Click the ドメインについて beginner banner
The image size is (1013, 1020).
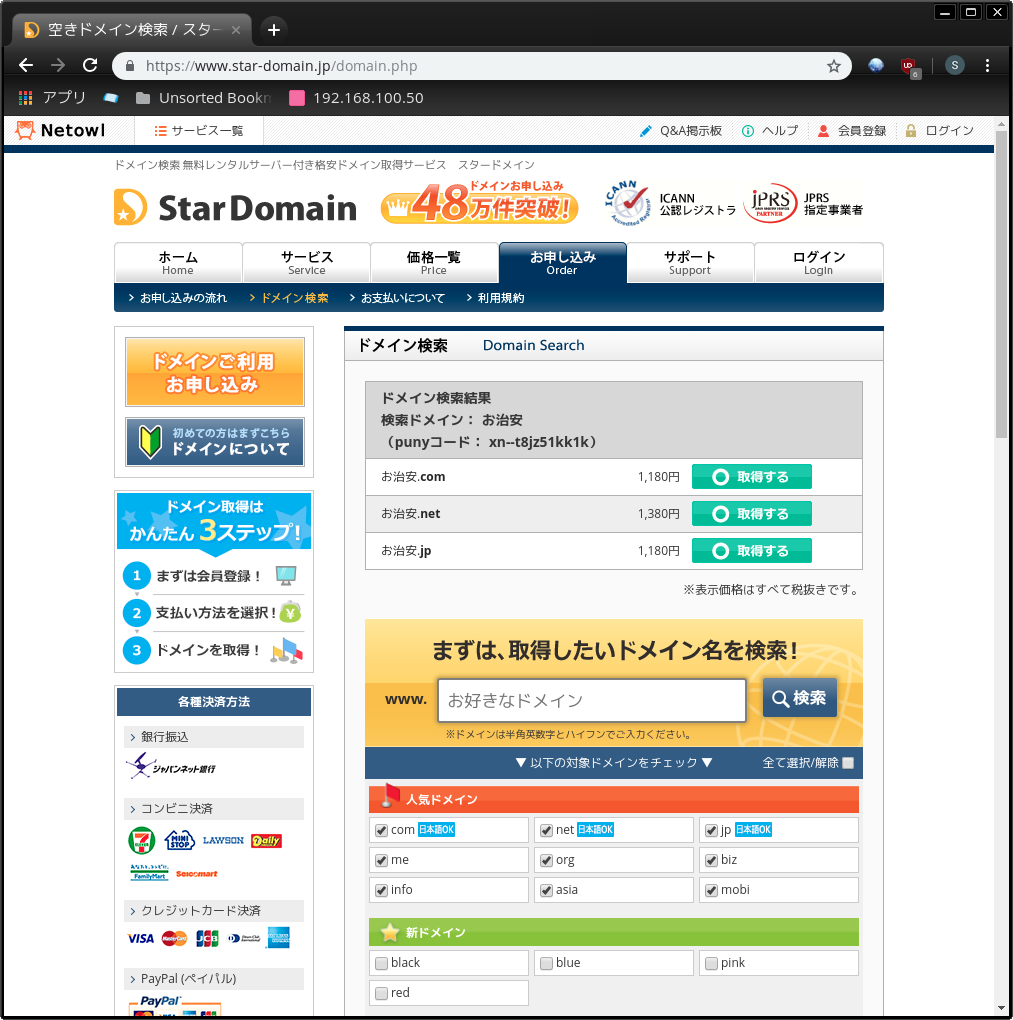(x=215, y=442)
